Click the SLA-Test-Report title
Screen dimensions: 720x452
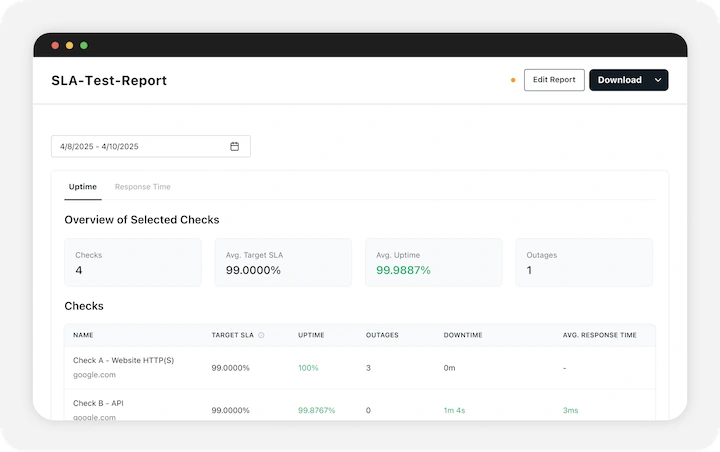click(109, 80)
